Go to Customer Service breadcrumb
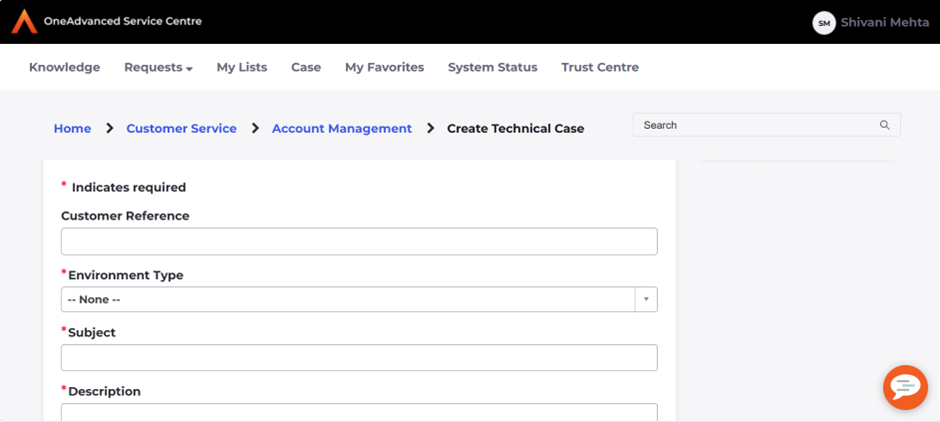940x422 pixels. [181, 128]
